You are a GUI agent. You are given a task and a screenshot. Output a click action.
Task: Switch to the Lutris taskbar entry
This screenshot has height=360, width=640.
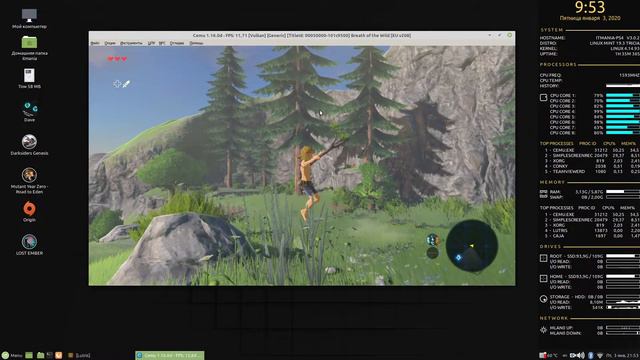tap(79, 356)
